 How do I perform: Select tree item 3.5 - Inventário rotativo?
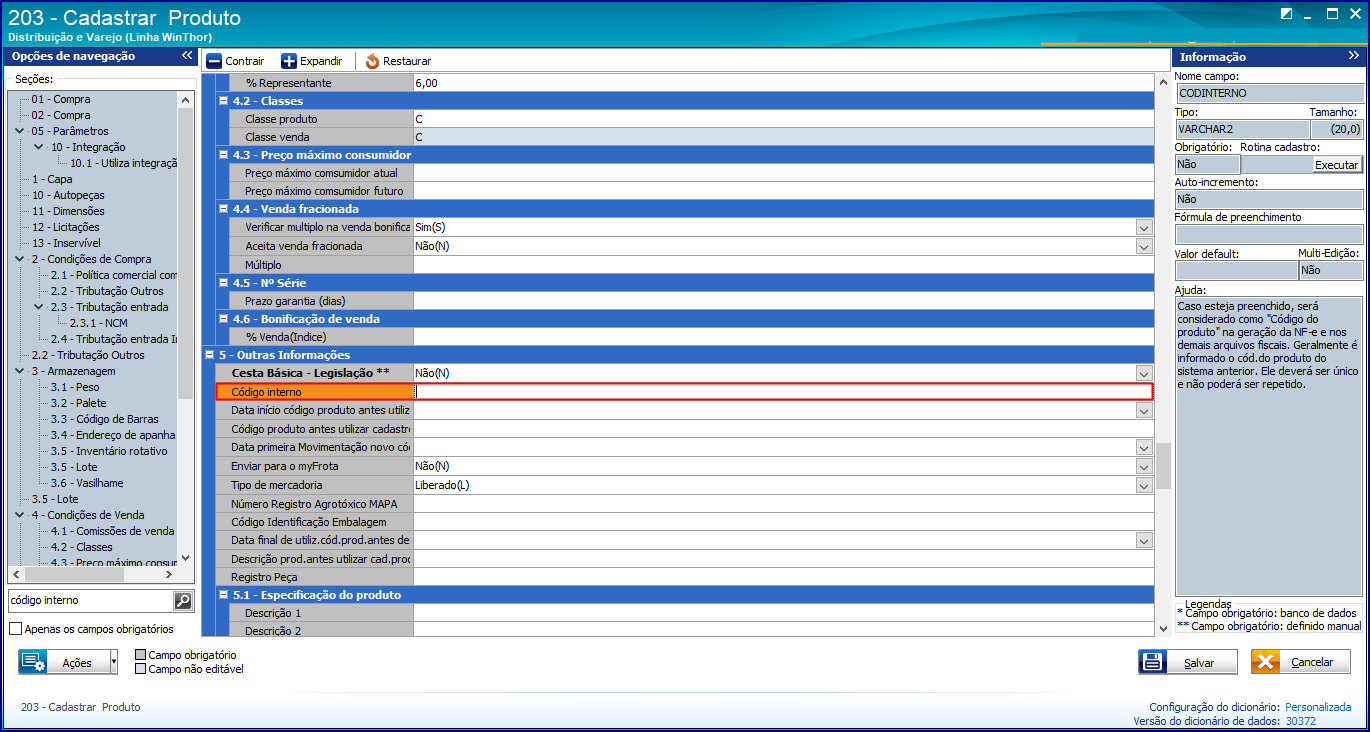[109, 451]
